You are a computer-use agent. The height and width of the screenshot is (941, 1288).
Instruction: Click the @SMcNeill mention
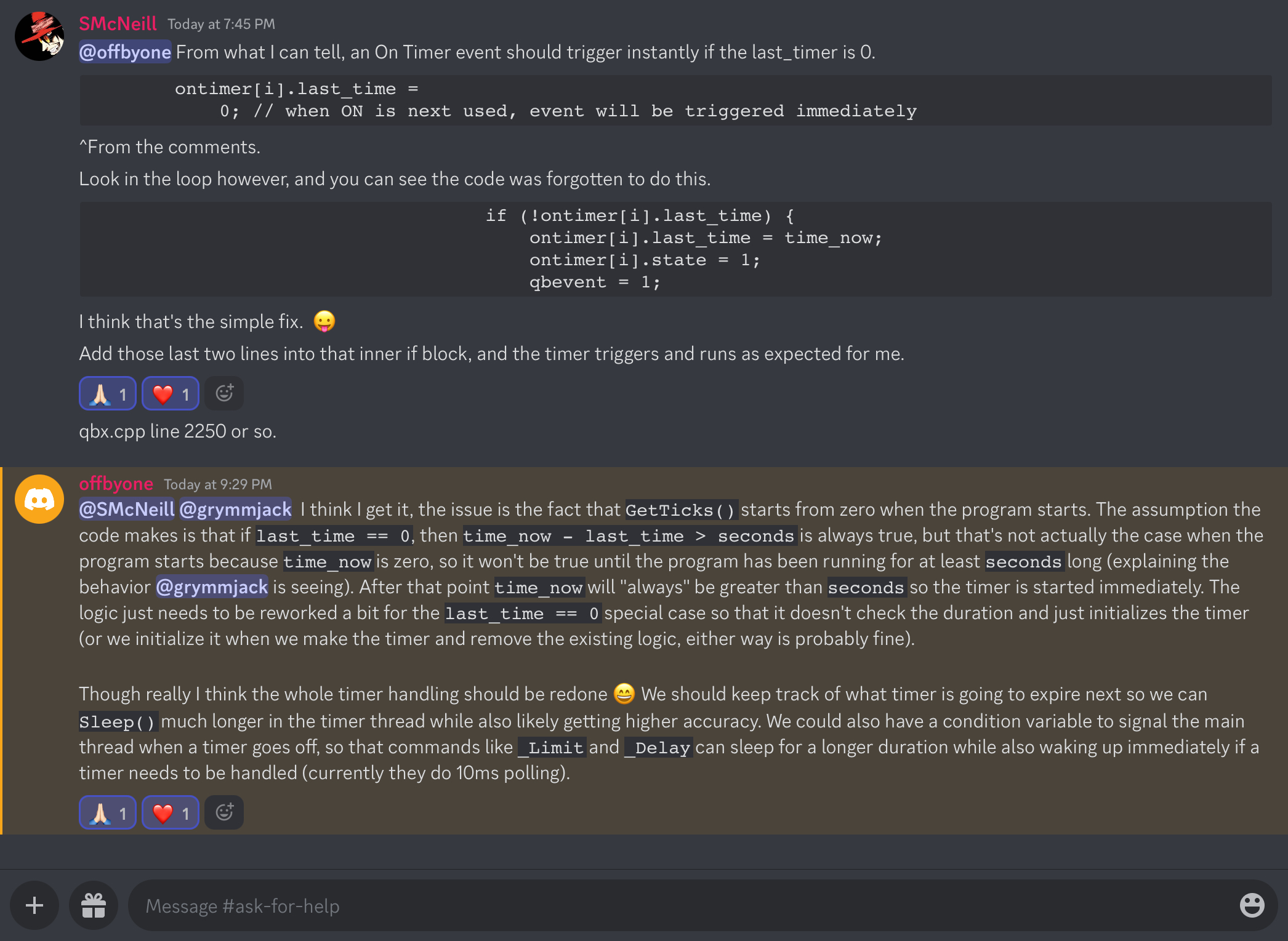[126, 509]
